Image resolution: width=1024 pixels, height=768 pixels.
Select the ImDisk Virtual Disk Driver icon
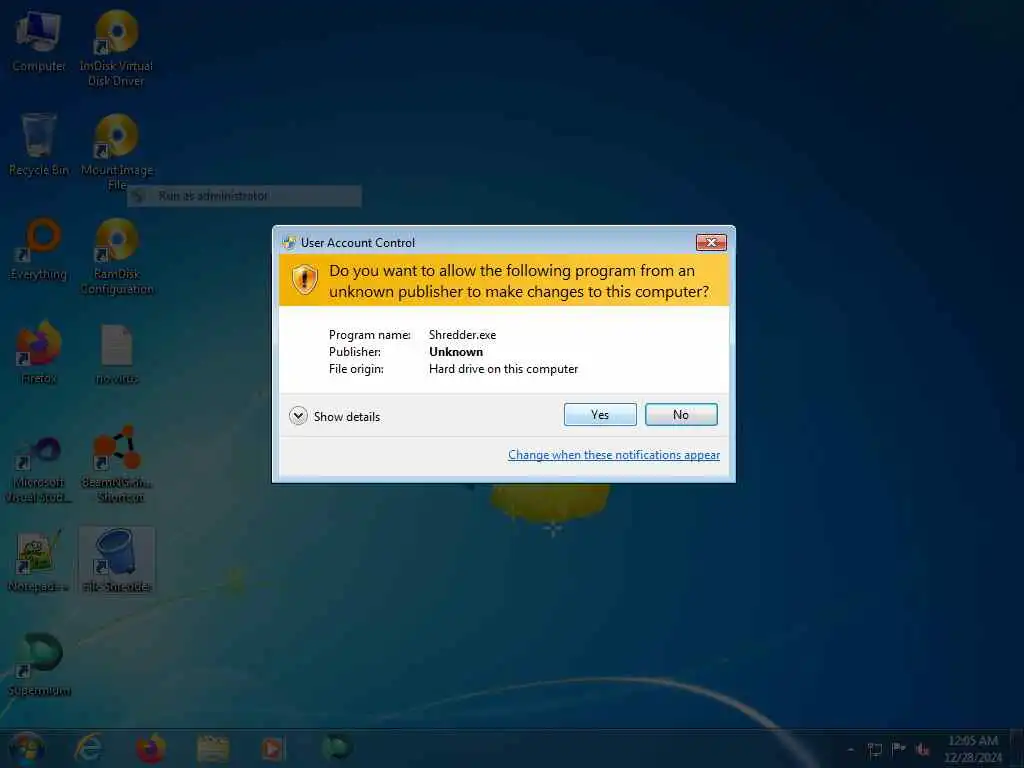pyautogui.click(x=116, y=48)
